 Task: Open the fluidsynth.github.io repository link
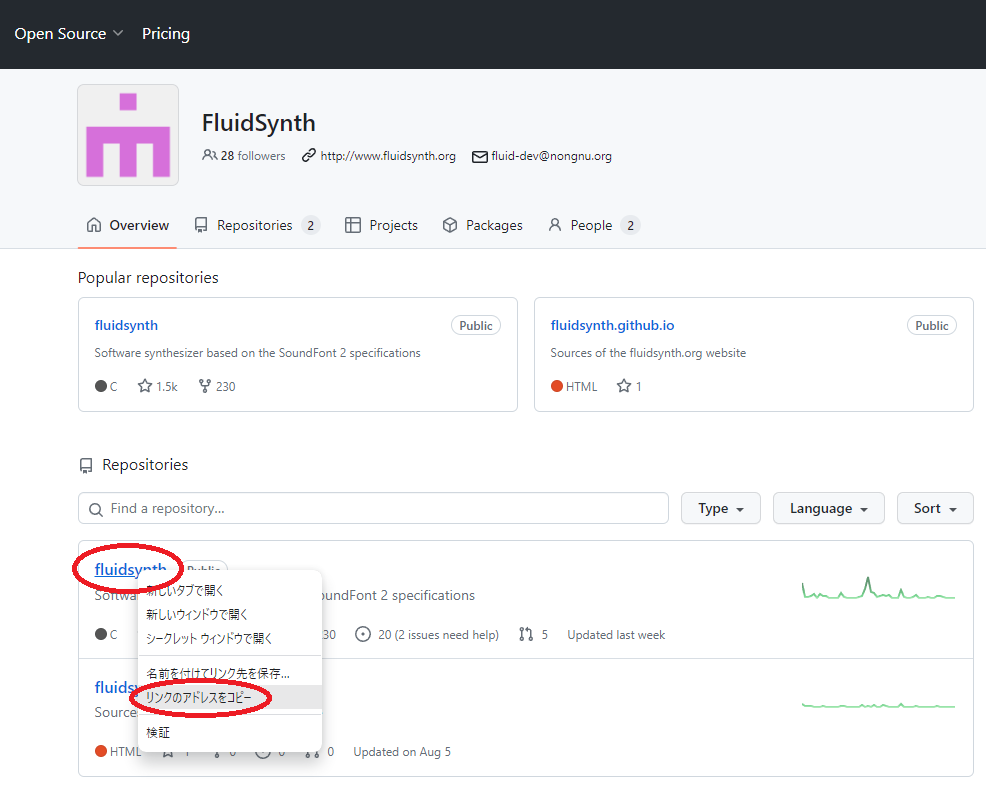click(612, 325)
